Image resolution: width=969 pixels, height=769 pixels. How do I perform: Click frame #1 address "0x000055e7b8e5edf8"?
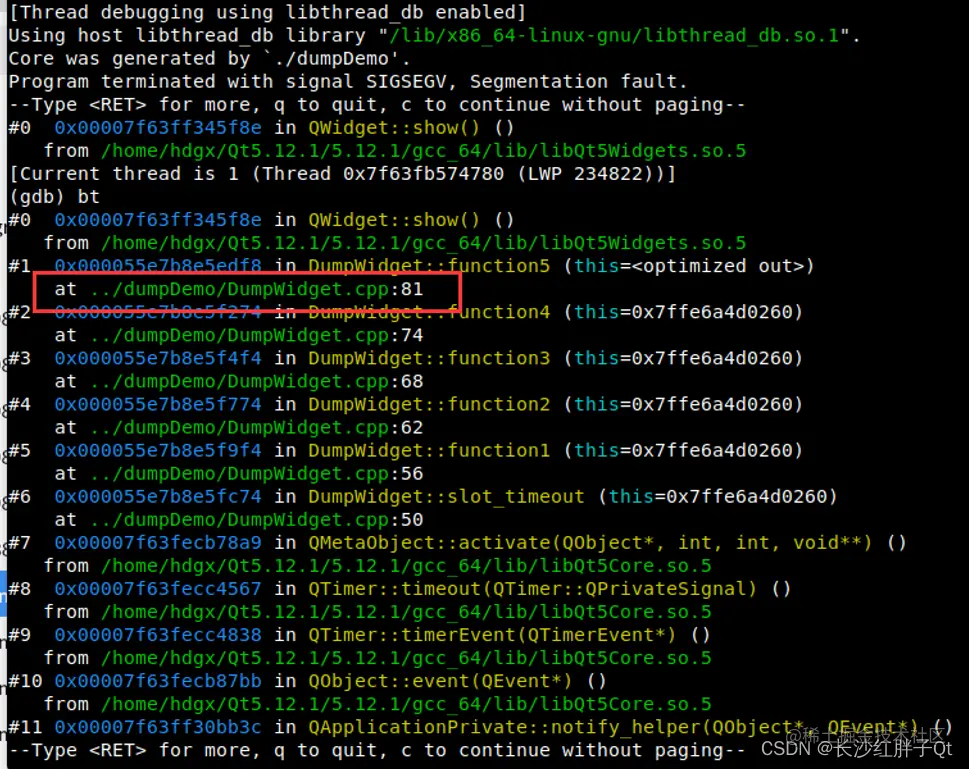[158, 266]
